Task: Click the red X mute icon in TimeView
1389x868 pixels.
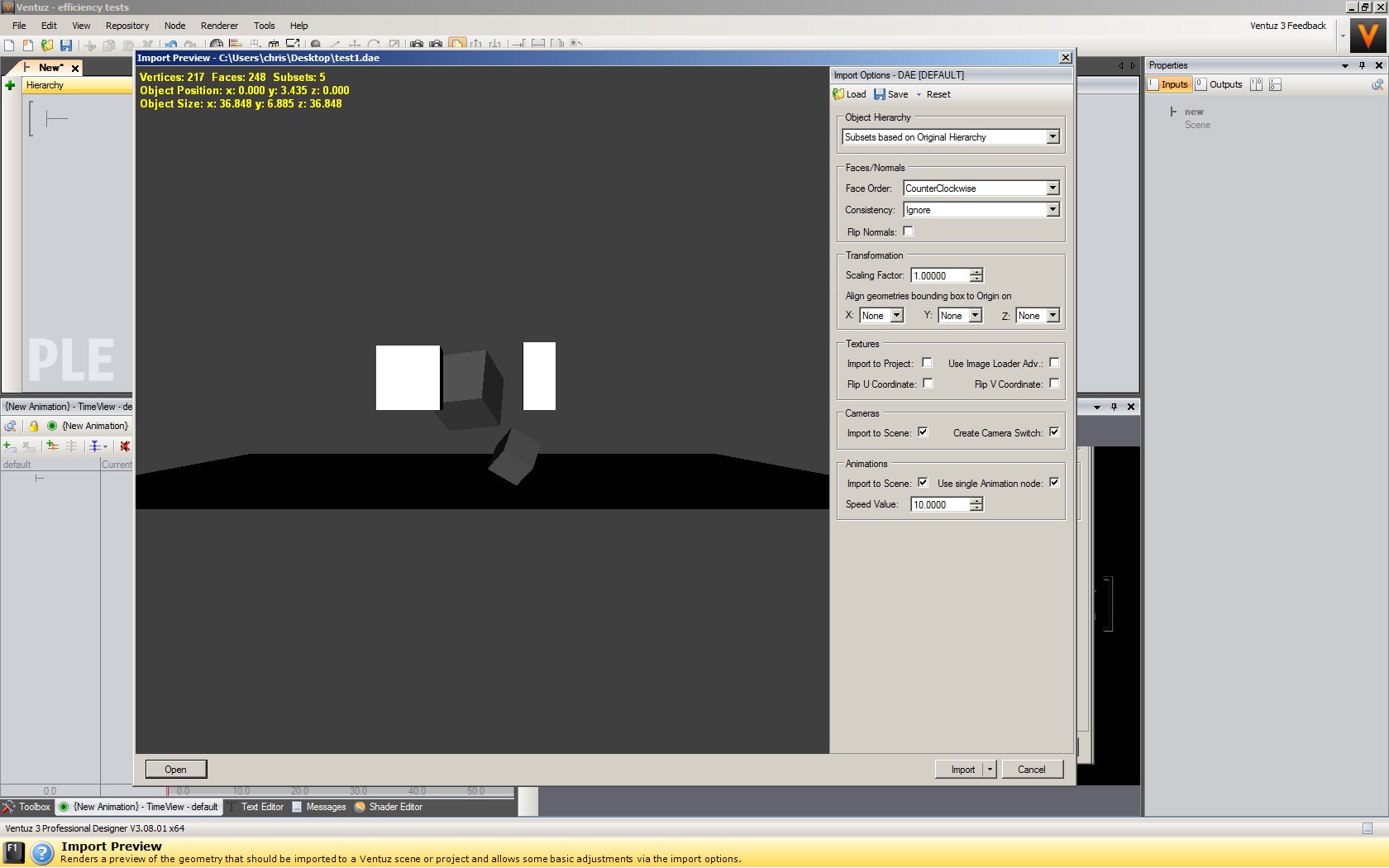Action: click(x=125, y=446)
